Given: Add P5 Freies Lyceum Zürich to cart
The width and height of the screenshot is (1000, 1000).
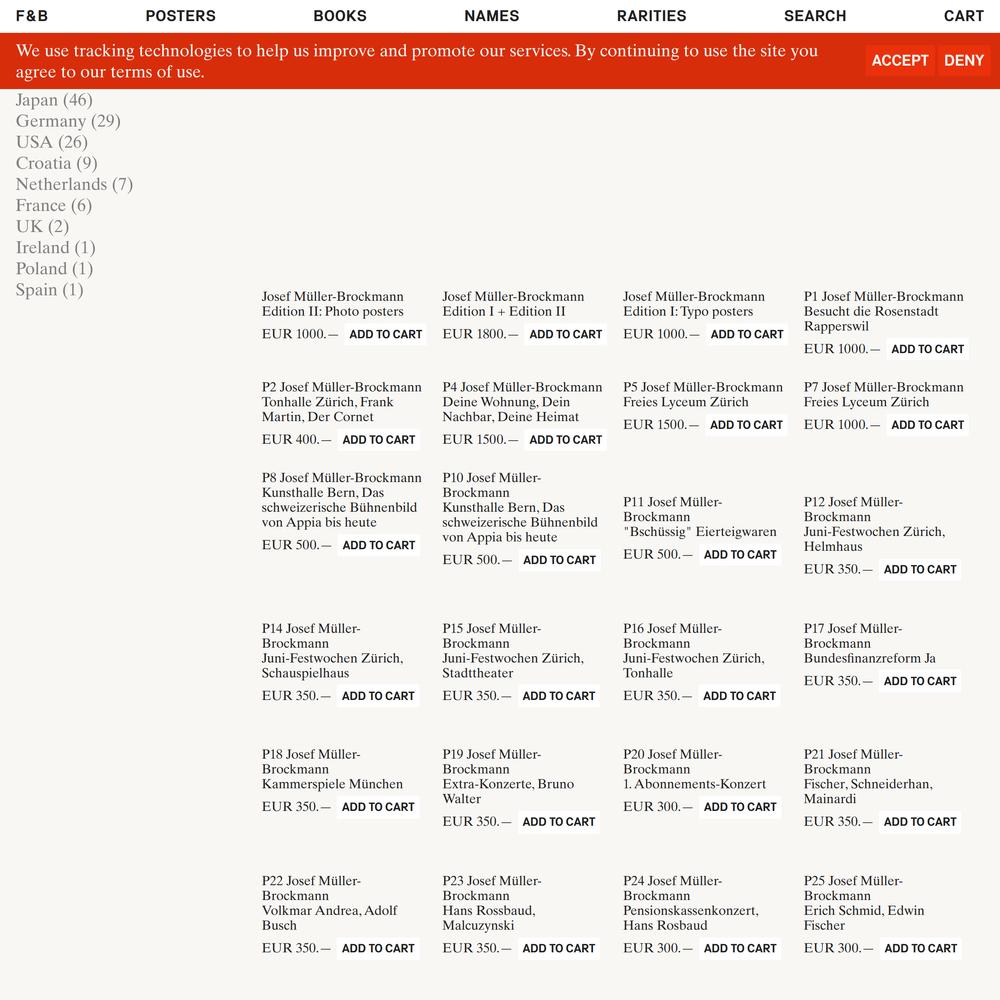Looking at the screenshot, I should tap(746, 425).
